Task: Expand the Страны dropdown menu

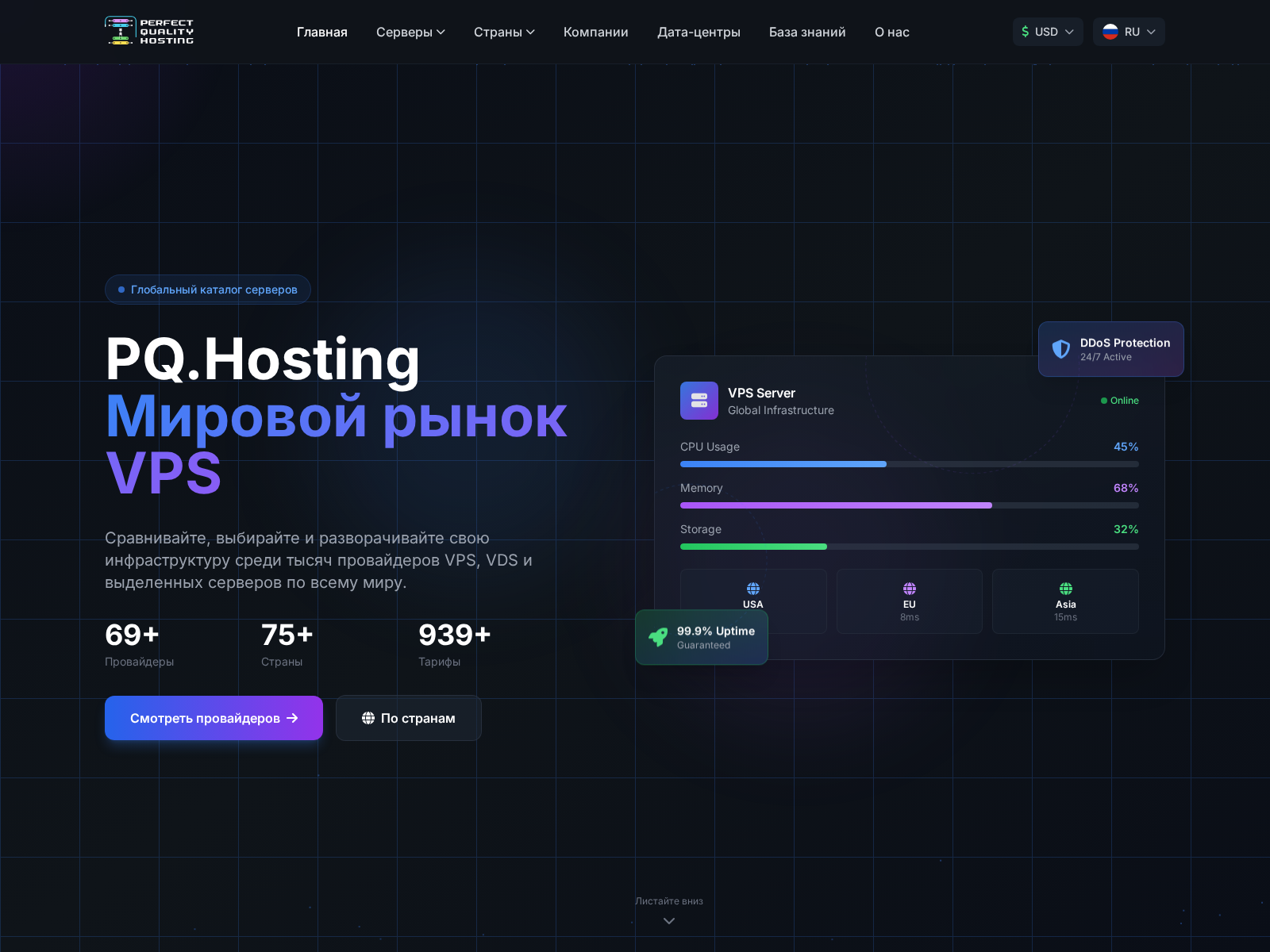Action: pos(504,33)
